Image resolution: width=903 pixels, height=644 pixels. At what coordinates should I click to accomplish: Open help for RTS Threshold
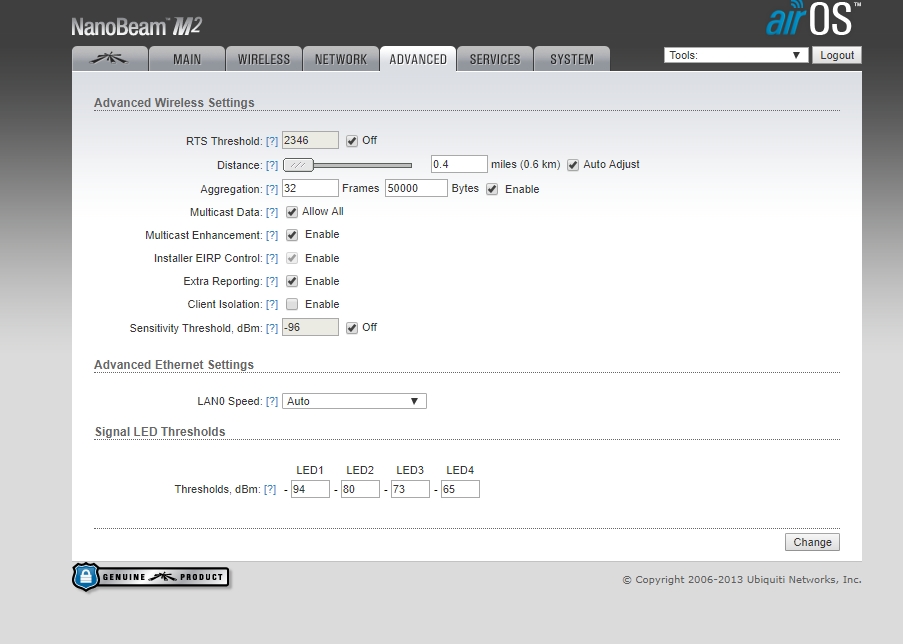272,141
